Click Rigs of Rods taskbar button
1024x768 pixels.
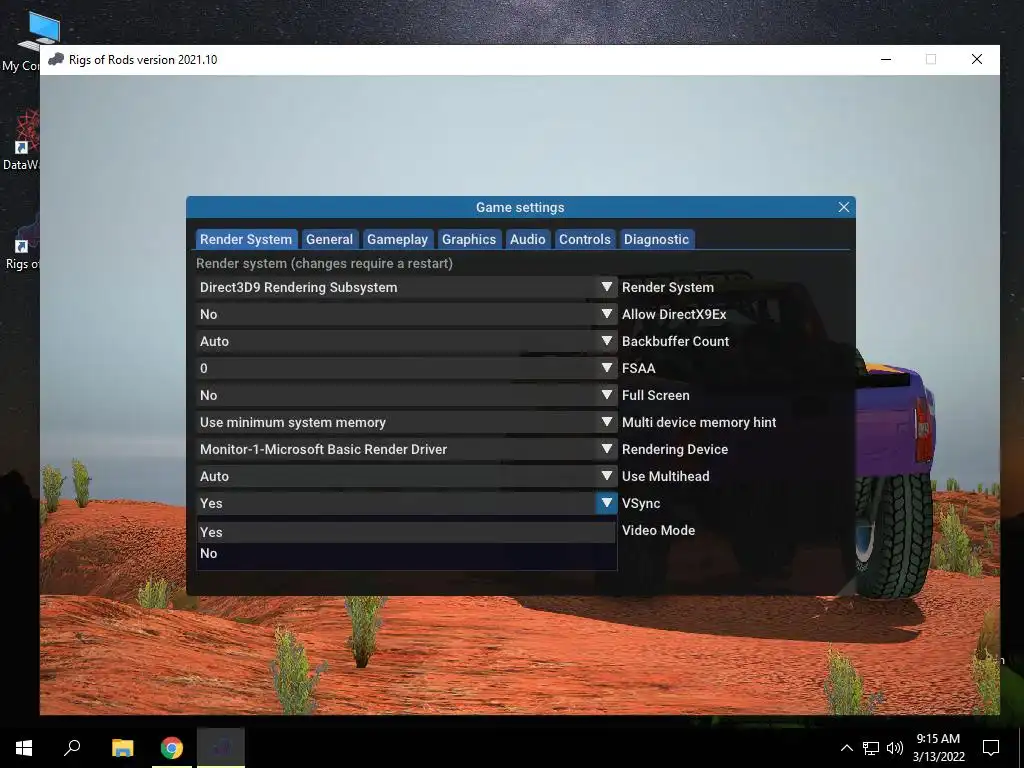tap(221, 748)
